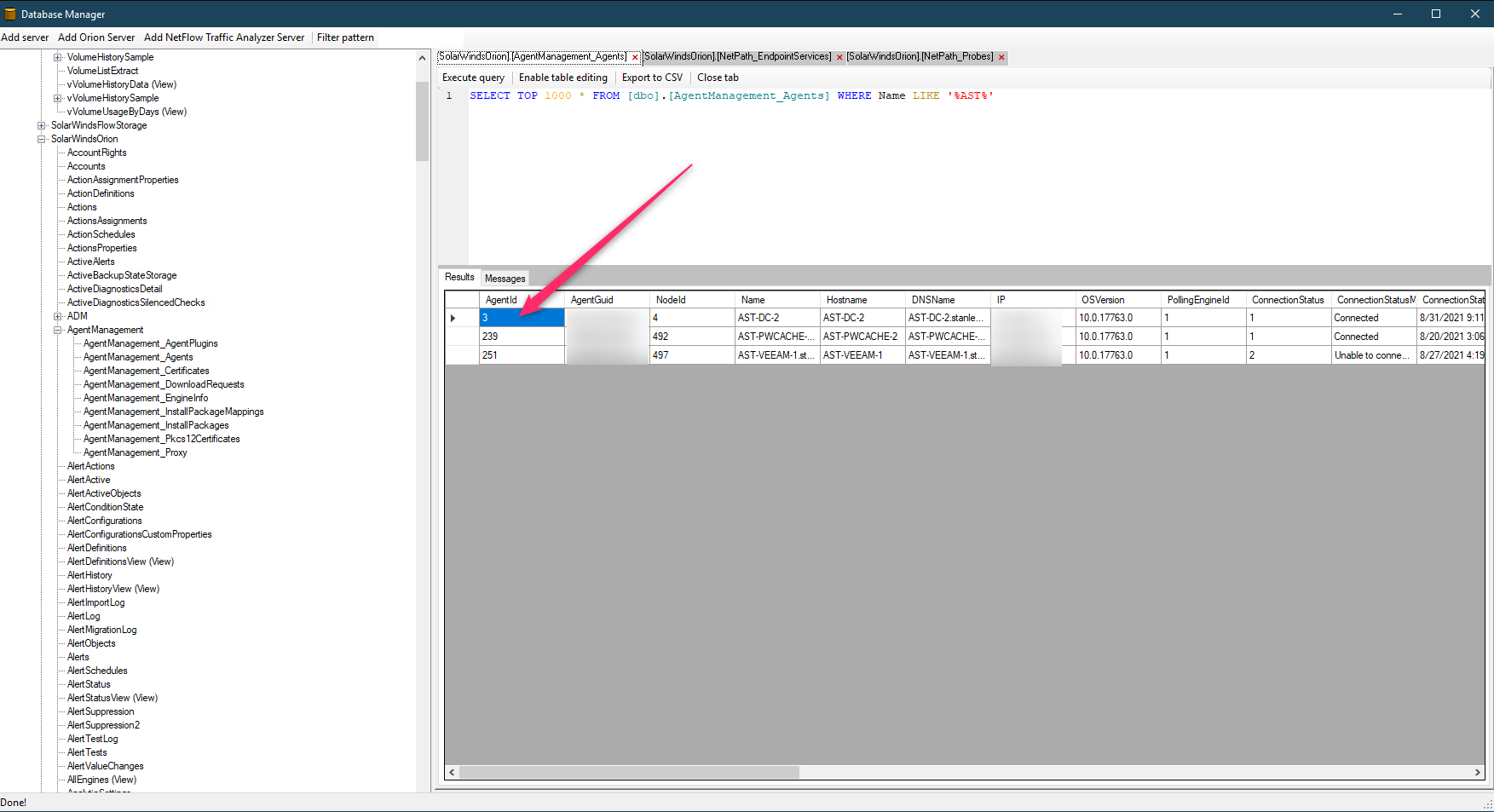Expand the ADM tree node
The height and width of the screenshot is (812, 1494).
click(x=58, y=316)
